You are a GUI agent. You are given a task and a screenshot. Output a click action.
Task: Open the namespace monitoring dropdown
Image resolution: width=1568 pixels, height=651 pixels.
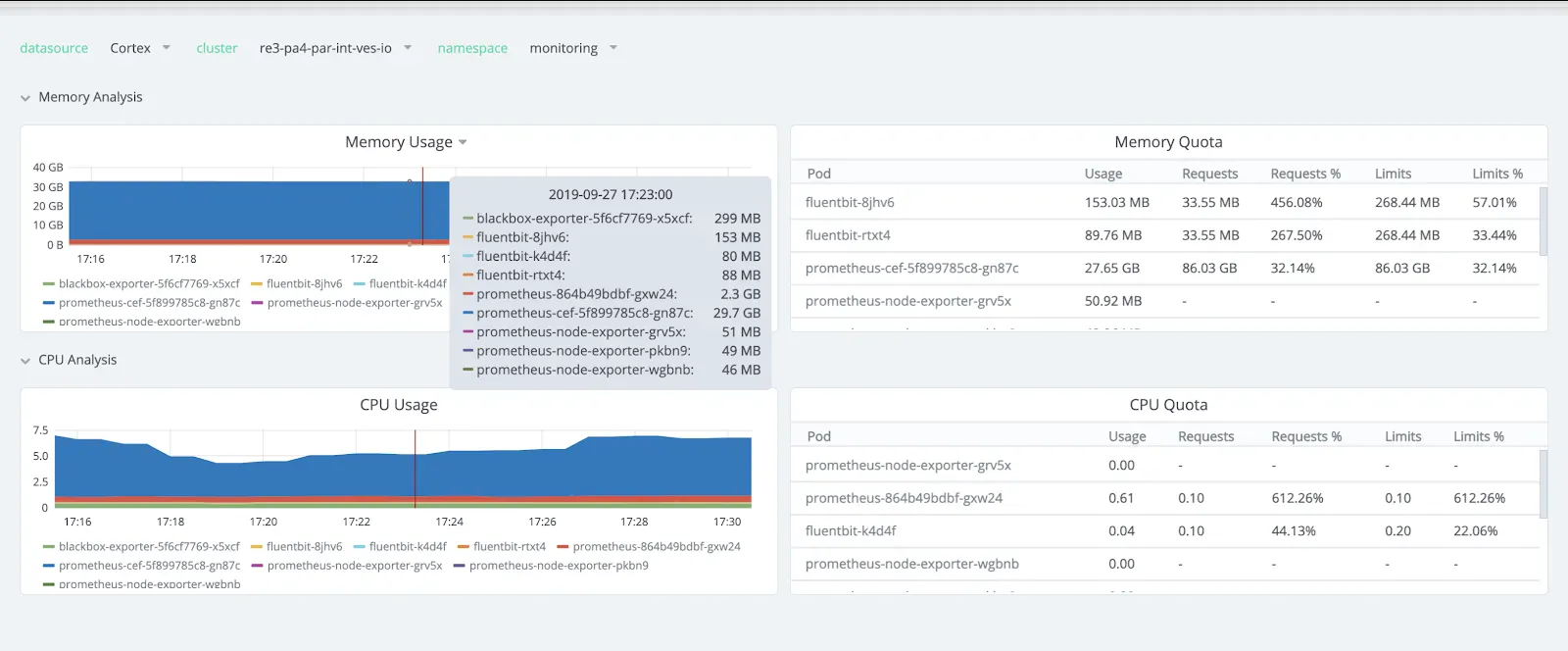coord(573,48)
